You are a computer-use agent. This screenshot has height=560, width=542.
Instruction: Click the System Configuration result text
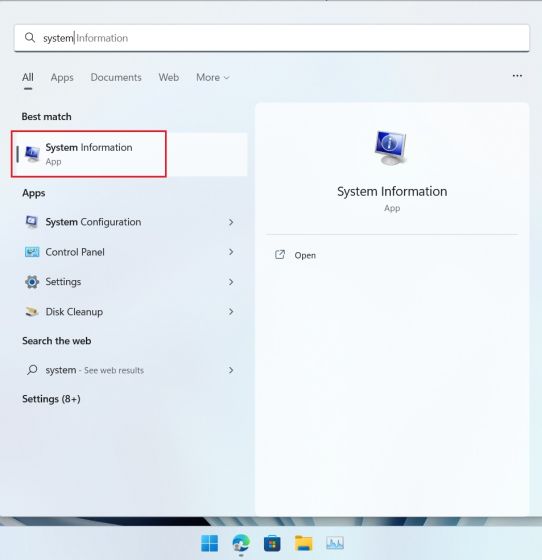coord(93,222)
